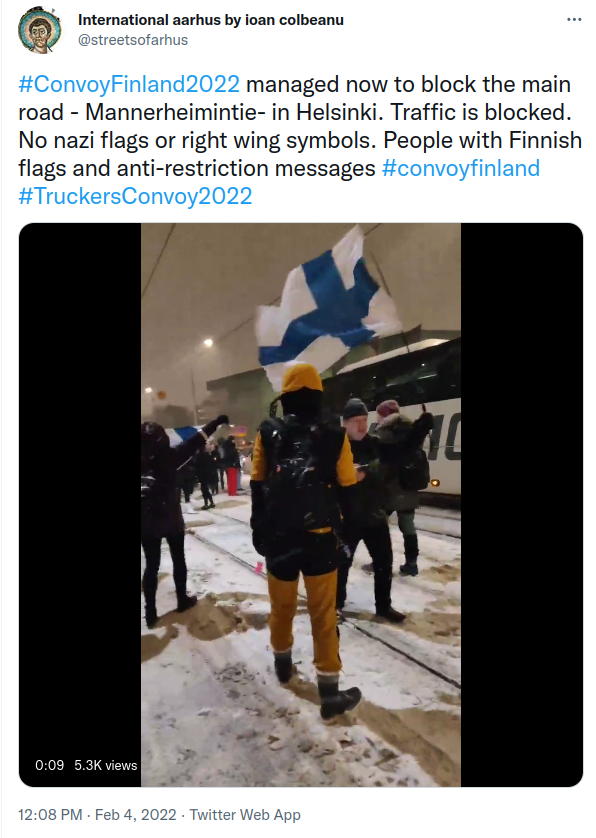Click the author's profile avatar picture
The width and height of the screenshot is (596, 838).
[x=39, y=30]
